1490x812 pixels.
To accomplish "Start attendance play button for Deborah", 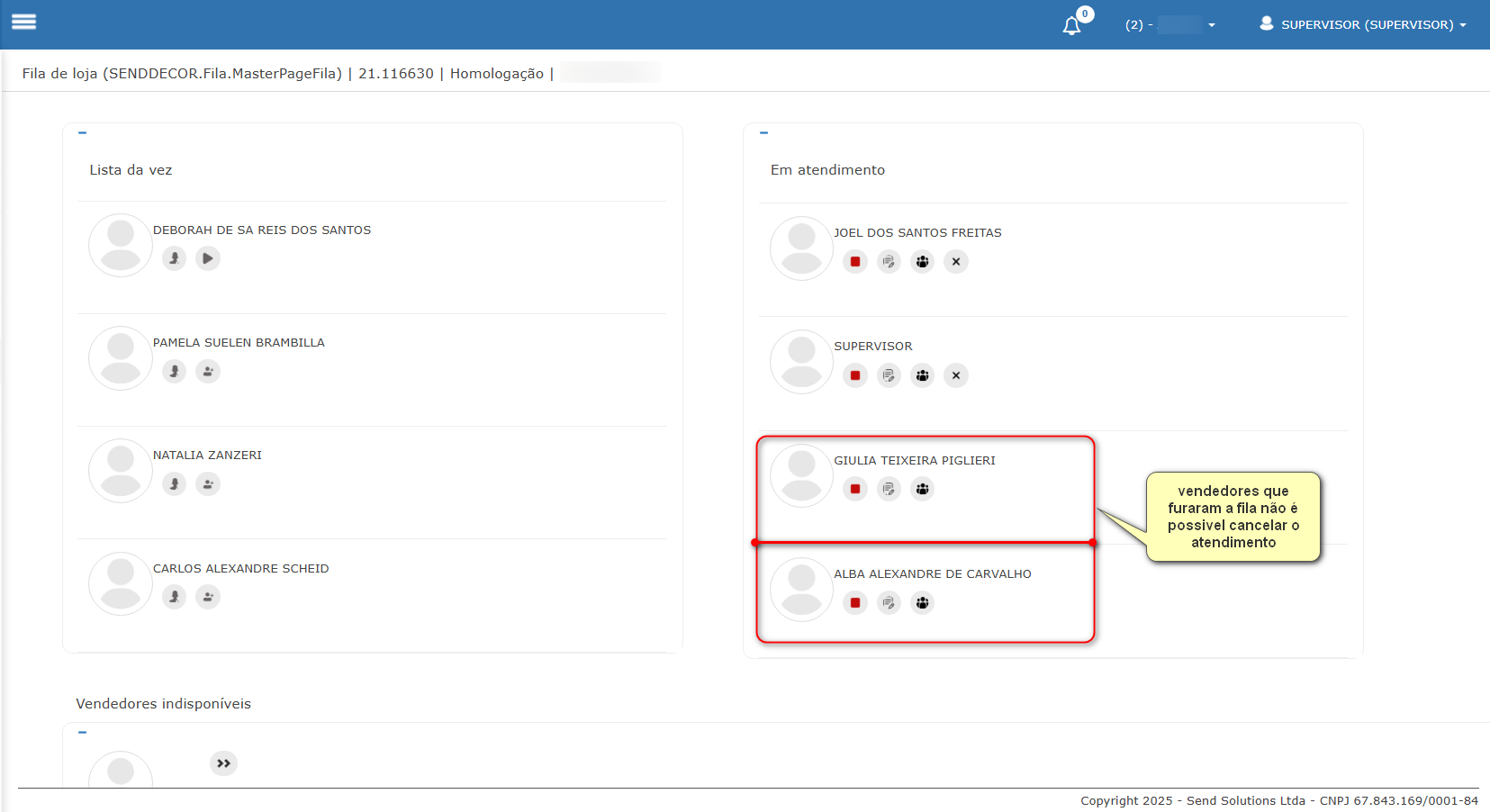I will [208, 258].
